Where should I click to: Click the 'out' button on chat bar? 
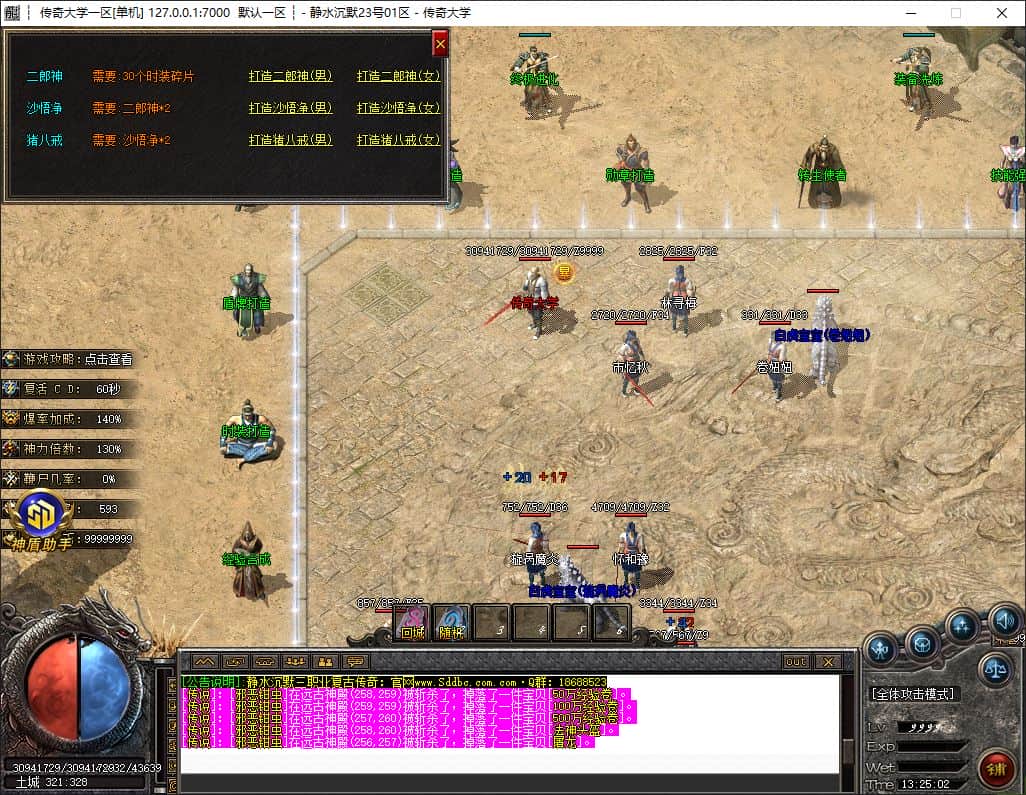pyautogui.click(x=796, y=662)
